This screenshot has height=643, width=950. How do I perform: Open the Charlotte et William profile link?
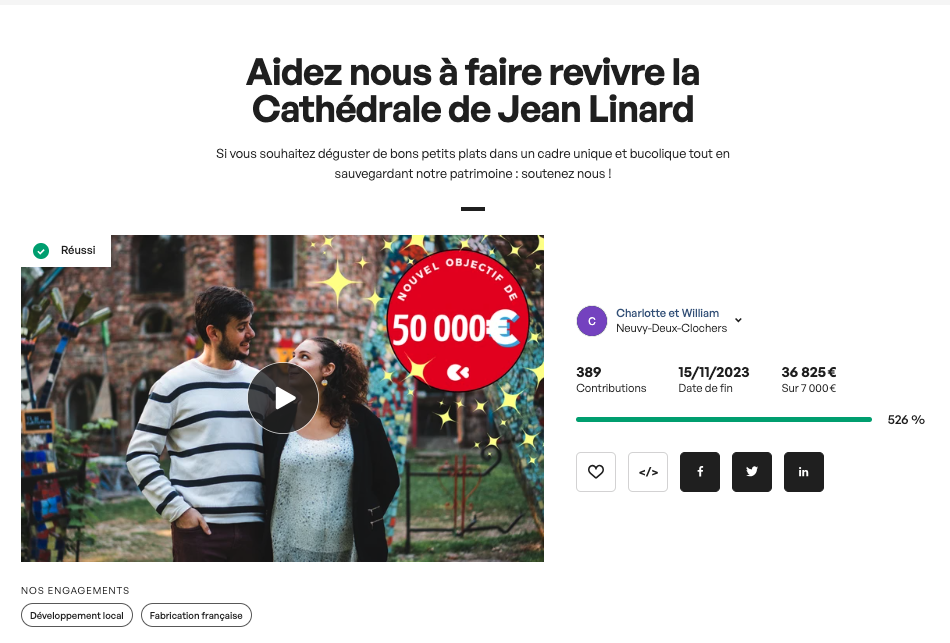(667, 313)
